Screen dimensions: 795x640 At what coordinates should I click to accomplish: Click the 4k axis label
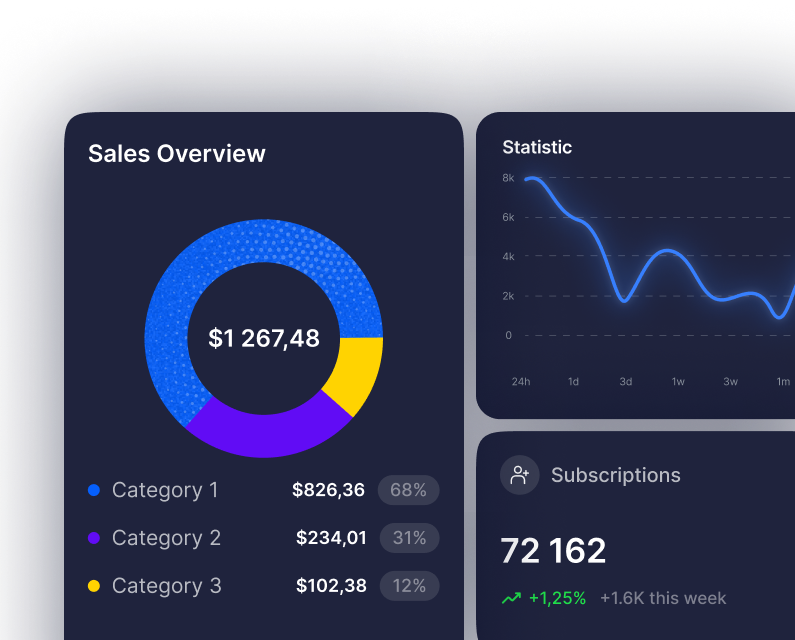(x=508, y=257)
